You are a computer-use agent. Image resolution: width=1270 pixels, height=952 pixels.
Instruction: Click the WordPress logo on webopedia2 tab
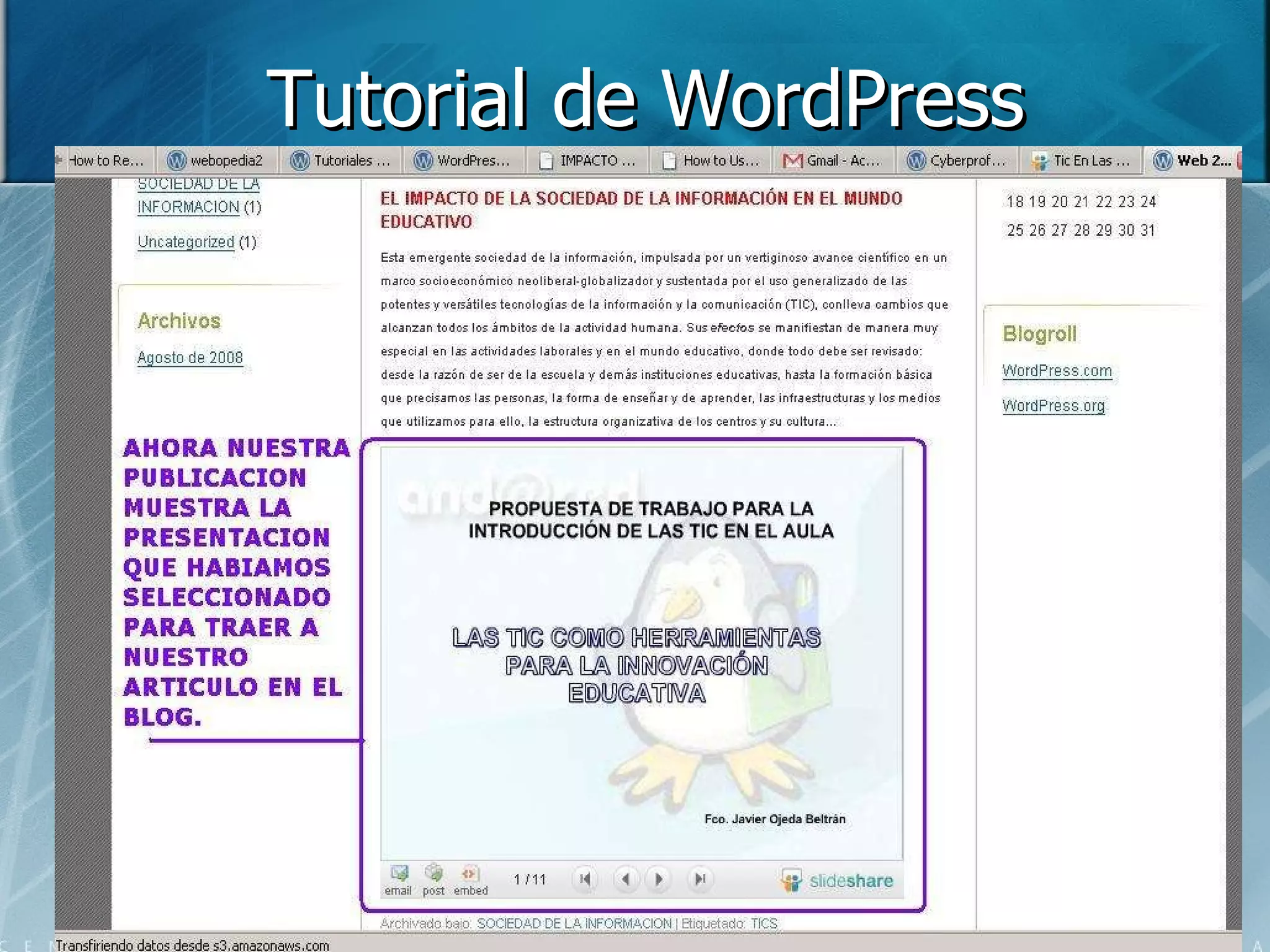pos(177,161)
